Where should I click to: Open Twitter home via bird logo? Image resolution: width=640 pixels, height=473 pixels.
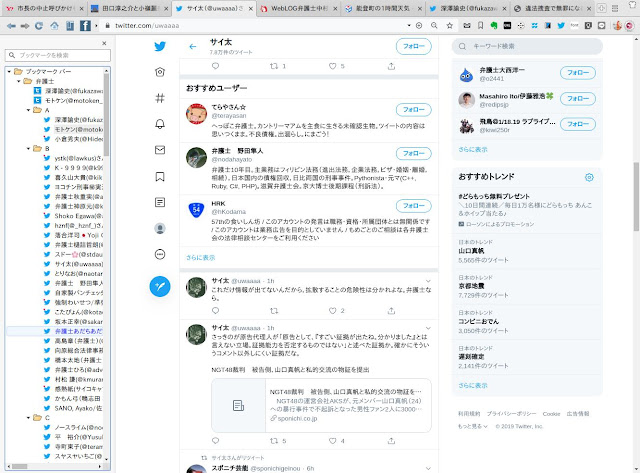point(160,46)
